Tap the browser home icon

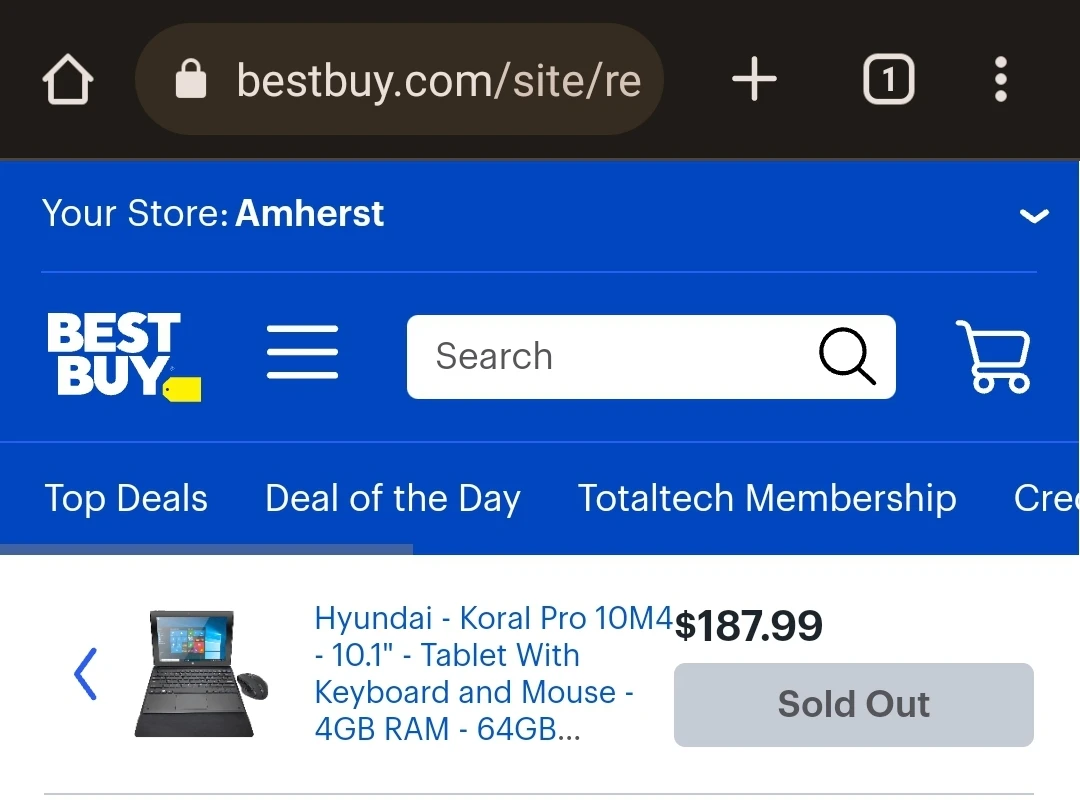click(68, 79)
